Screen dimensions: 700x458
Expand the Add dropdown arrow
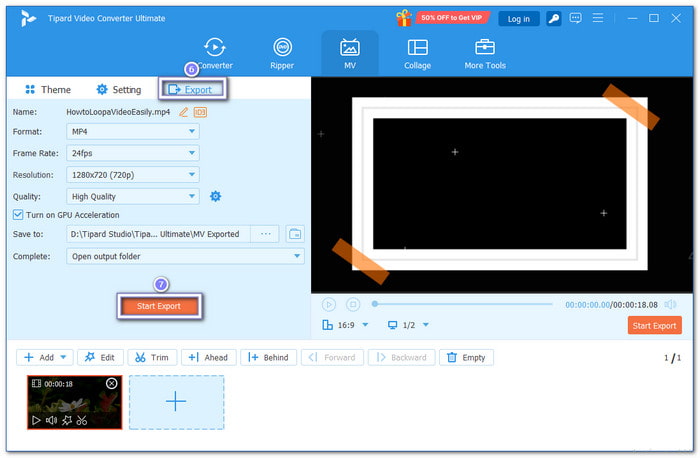click(63, 358)
